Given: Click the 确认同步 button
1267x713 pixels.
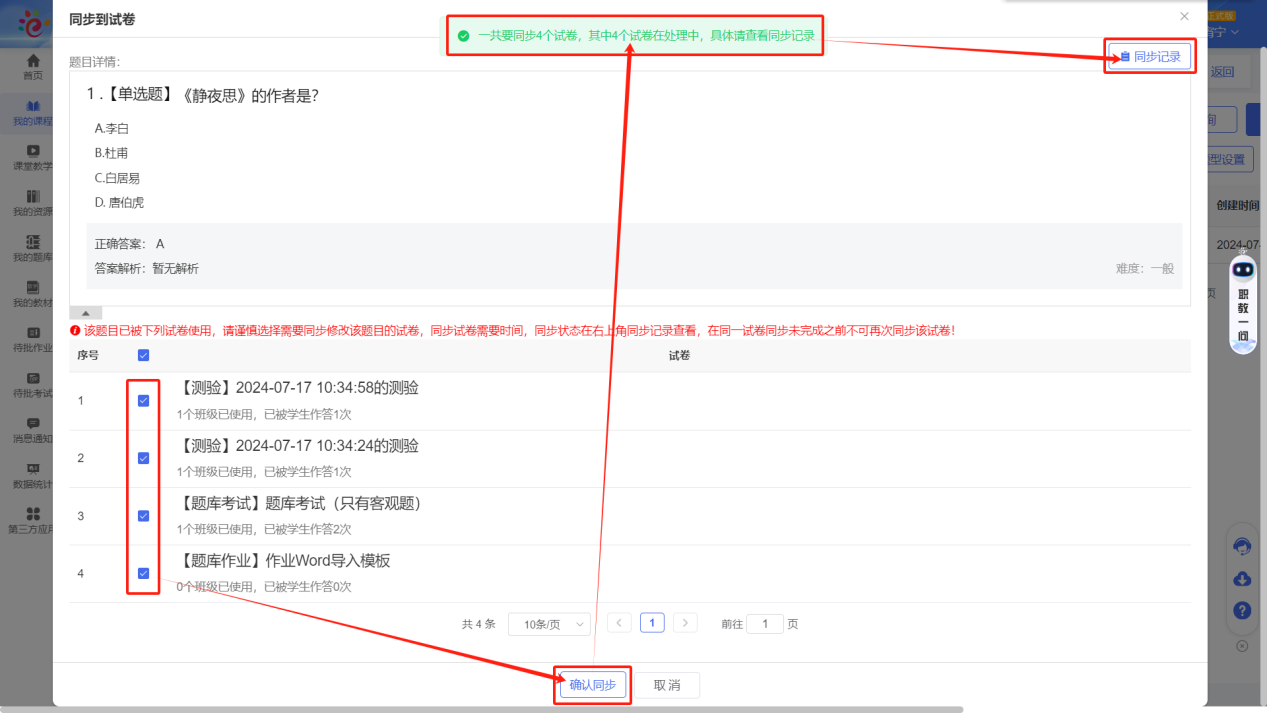Looking at the screenshot, I should [593, 685].
